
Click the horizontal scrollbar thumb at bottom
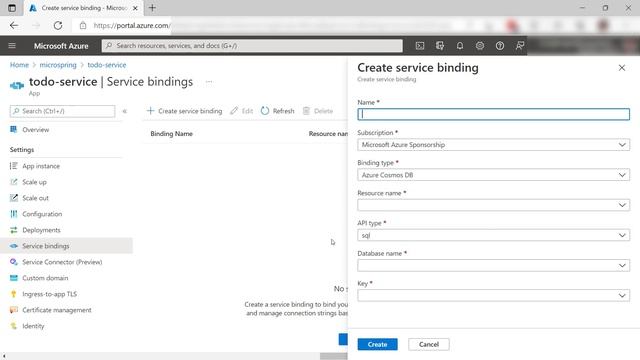click(x=333, y=356)
